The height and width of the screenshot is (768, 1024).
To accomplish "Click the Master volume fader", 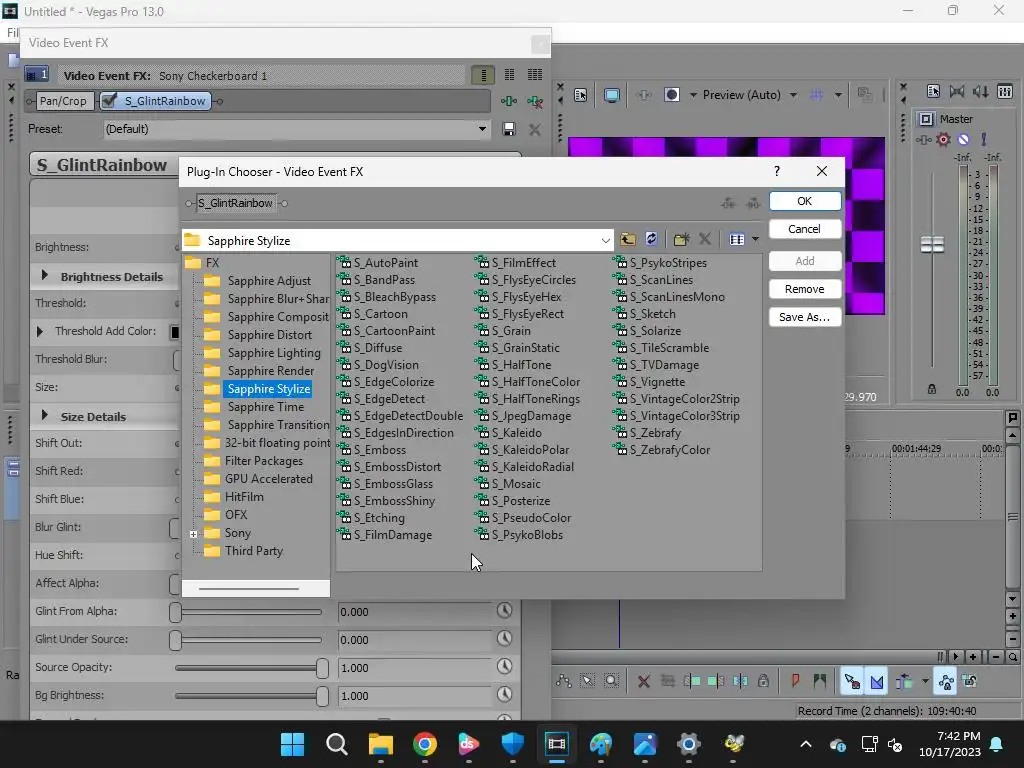I will coord(932,245).
